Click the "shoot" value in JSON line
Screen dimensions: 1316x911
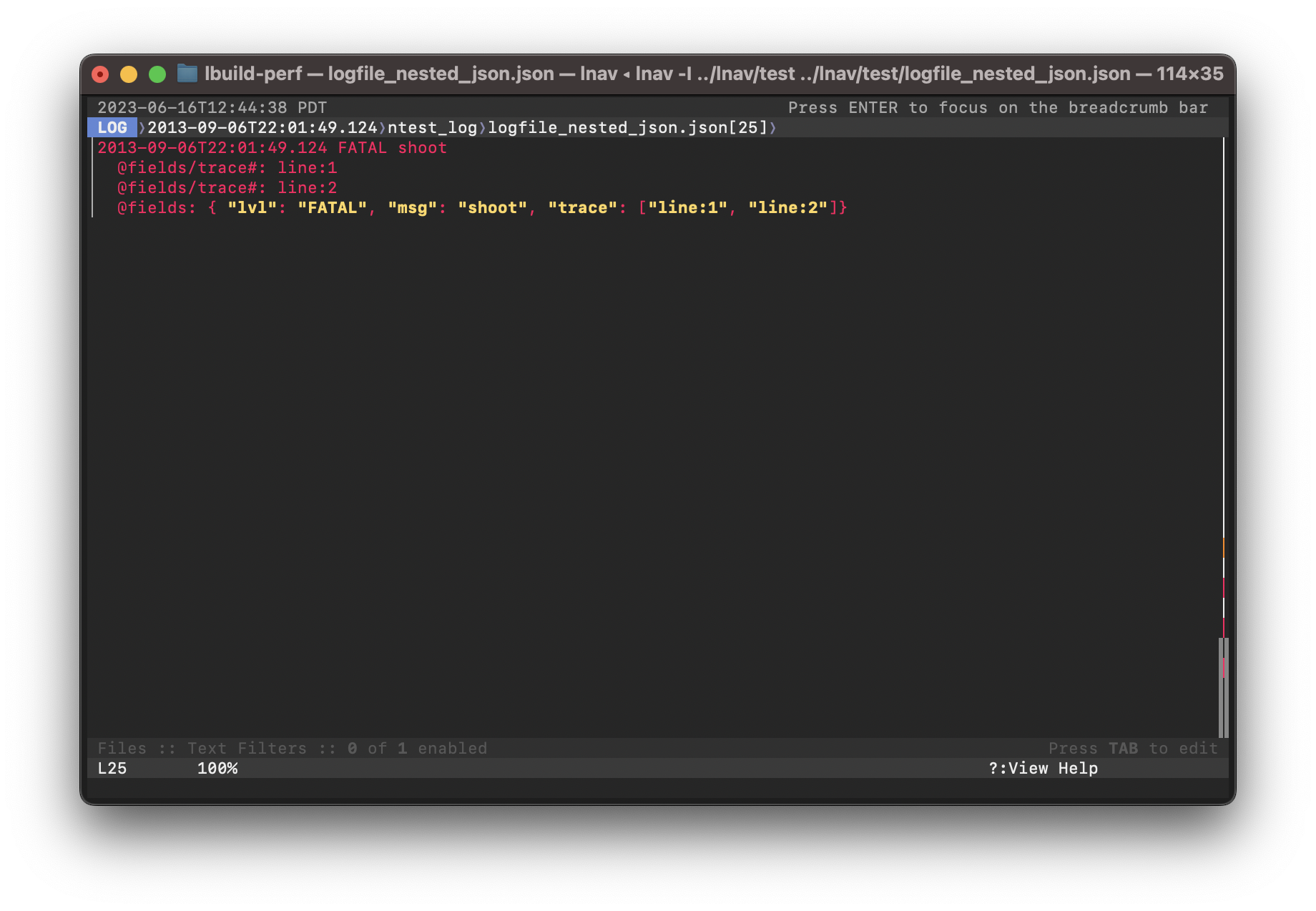coord(493,208)
